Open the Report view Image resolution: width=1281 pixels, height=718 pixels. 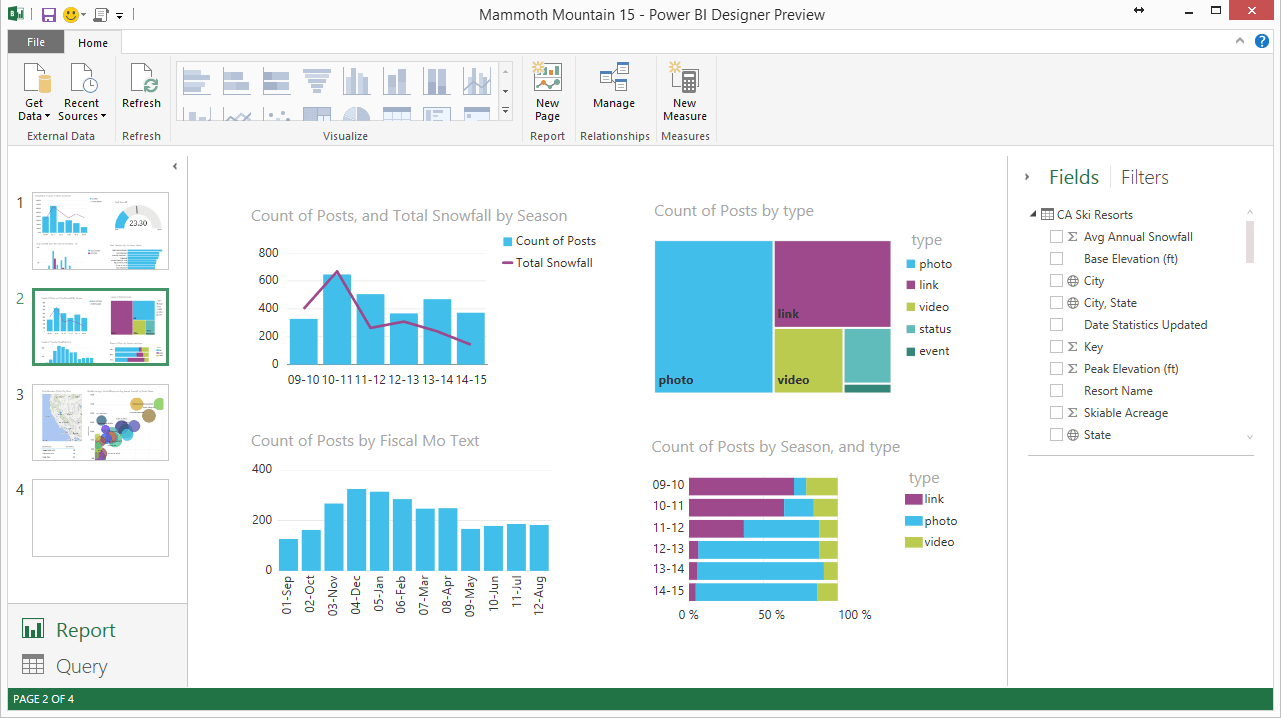pyautogui.click(x=85, y=630)
